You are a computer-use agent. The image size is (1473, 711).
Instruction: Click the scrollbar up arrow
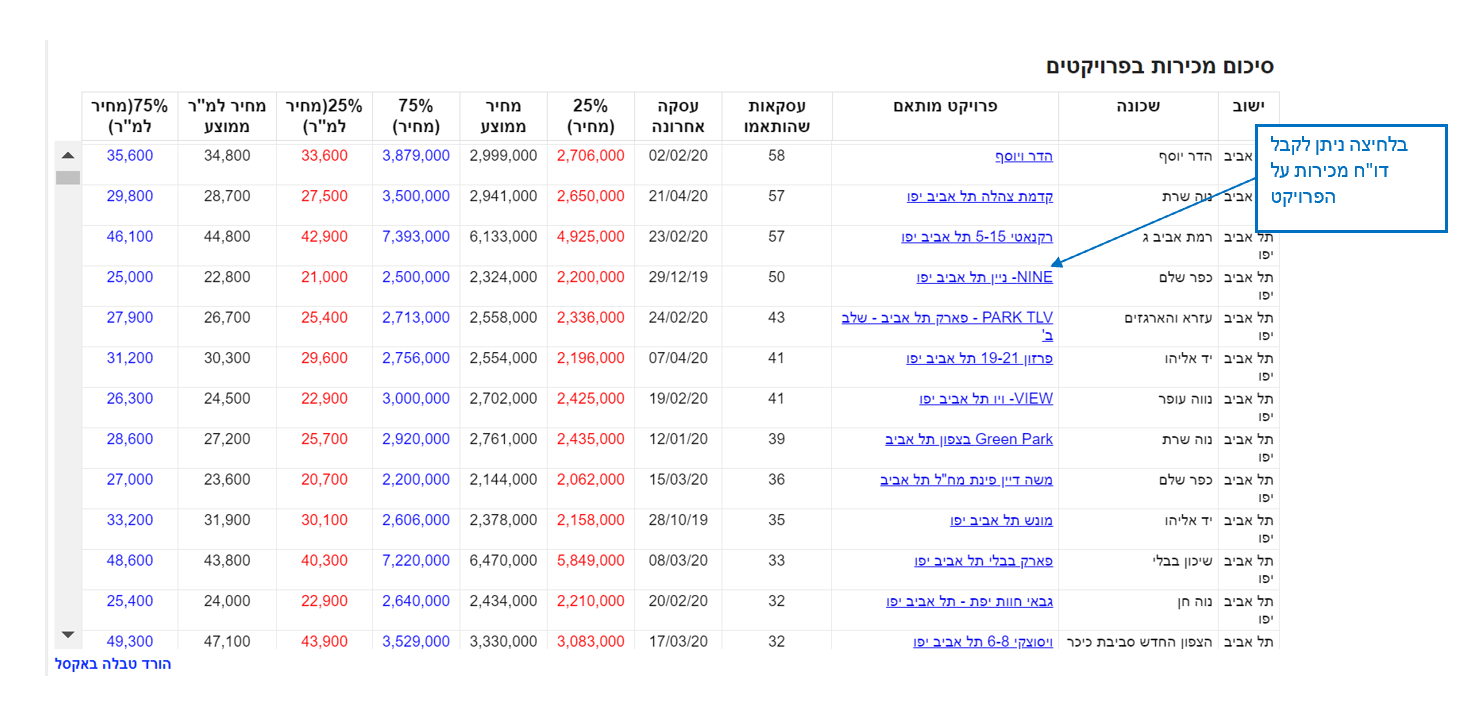pos(68,156)
